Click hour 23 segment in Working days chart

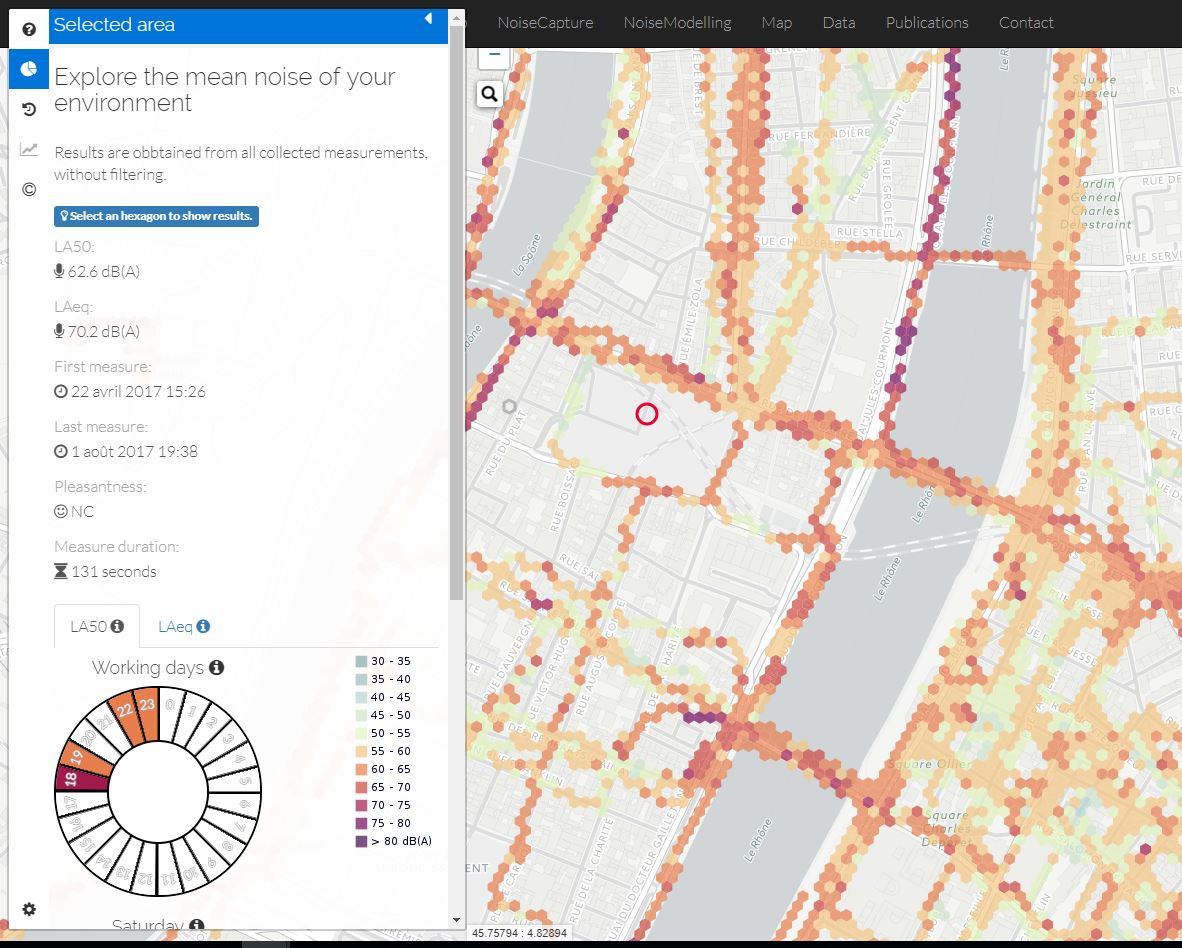tap(147, 705)
